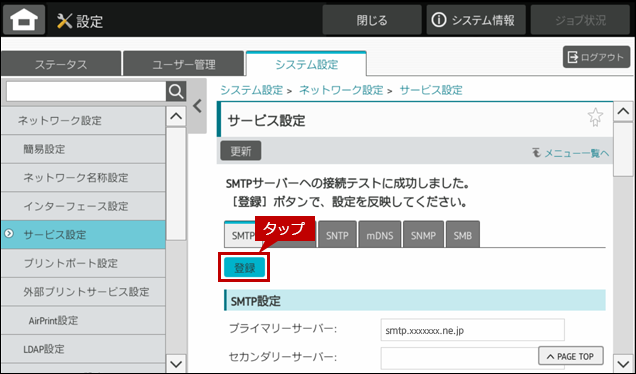Click サービス設定 in the breadcrumb
This screenshot has width=636, height=374.
pyautogui.click(x=431, y=90)
